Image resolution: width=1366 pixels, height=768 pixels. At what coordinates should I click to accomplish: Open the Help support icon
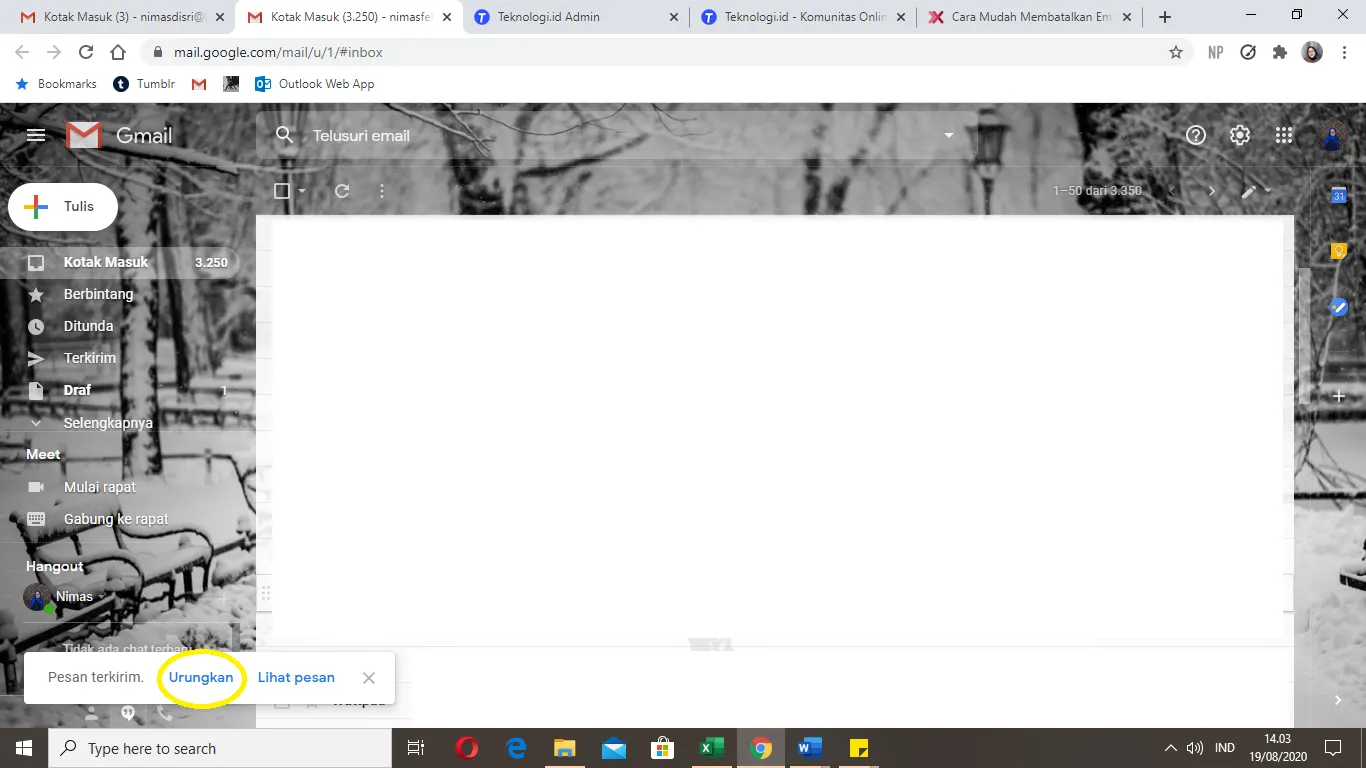(x=1196, y=136)
